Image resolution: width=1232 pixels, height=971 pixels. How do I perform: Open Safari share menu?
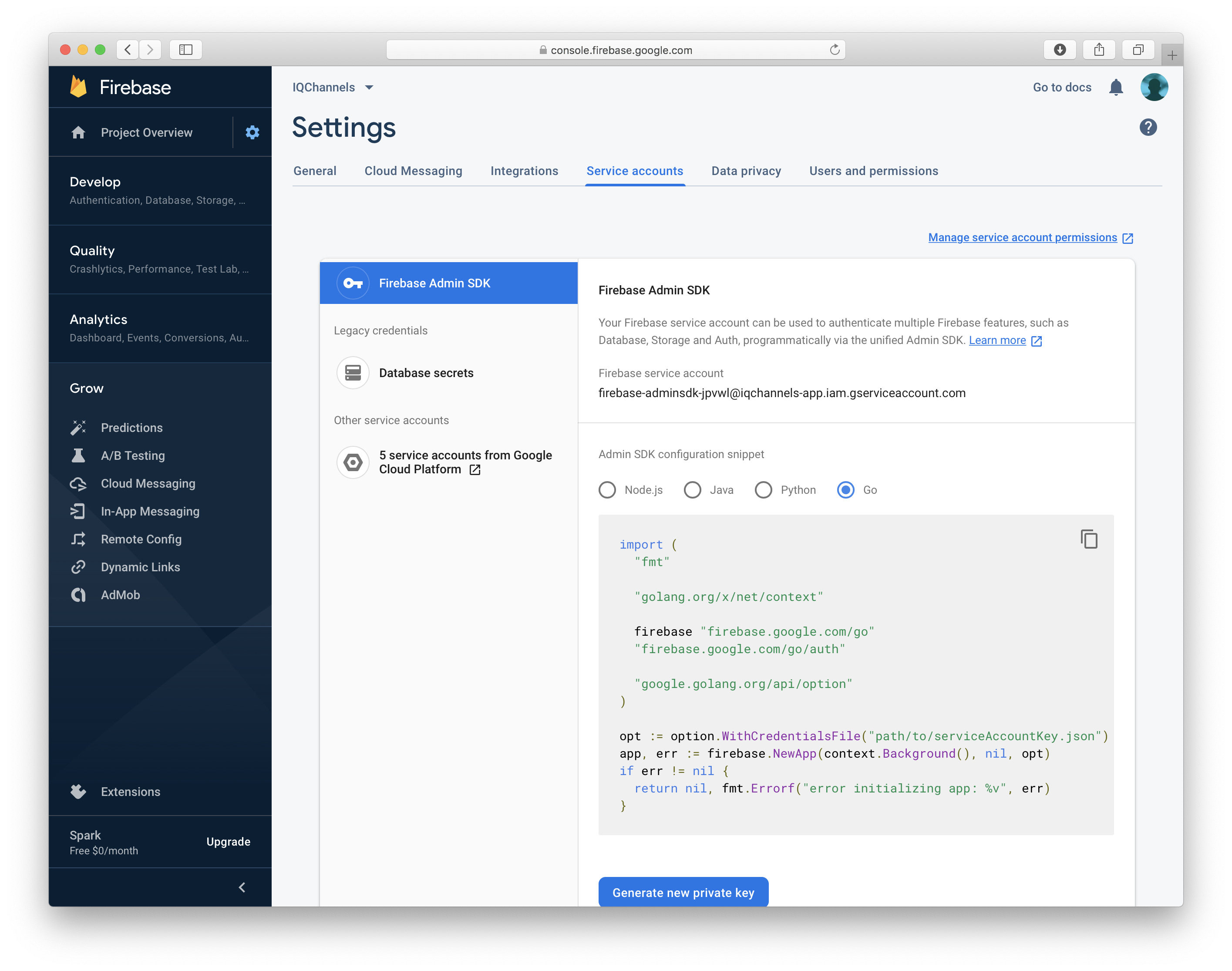point(1099,50)
